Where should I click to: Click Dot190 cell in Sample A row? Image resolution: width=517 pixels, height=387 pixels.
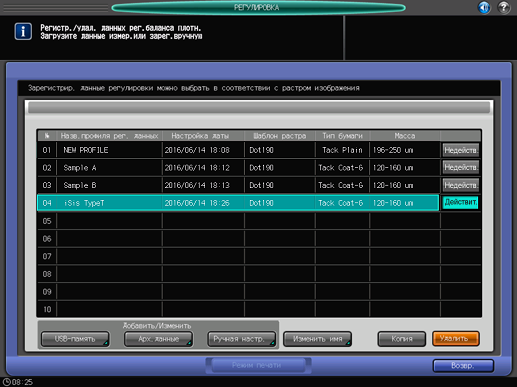(280, 168)
